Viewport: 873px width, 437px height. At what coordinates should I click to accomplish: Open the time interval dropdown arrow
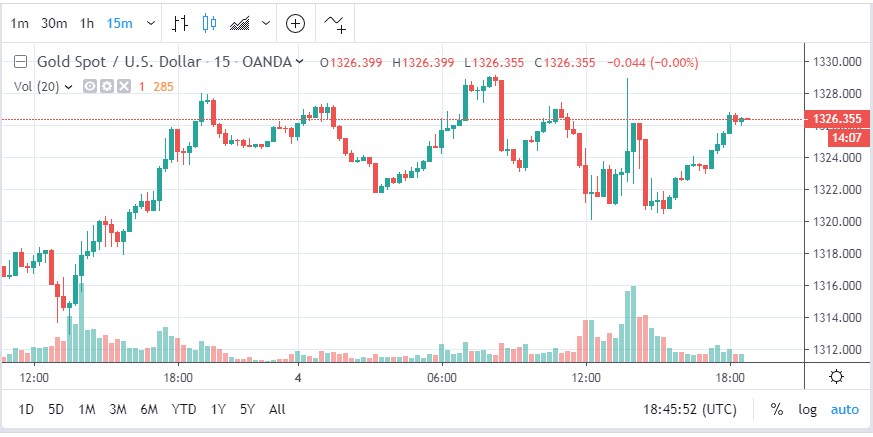click(151, 23)
